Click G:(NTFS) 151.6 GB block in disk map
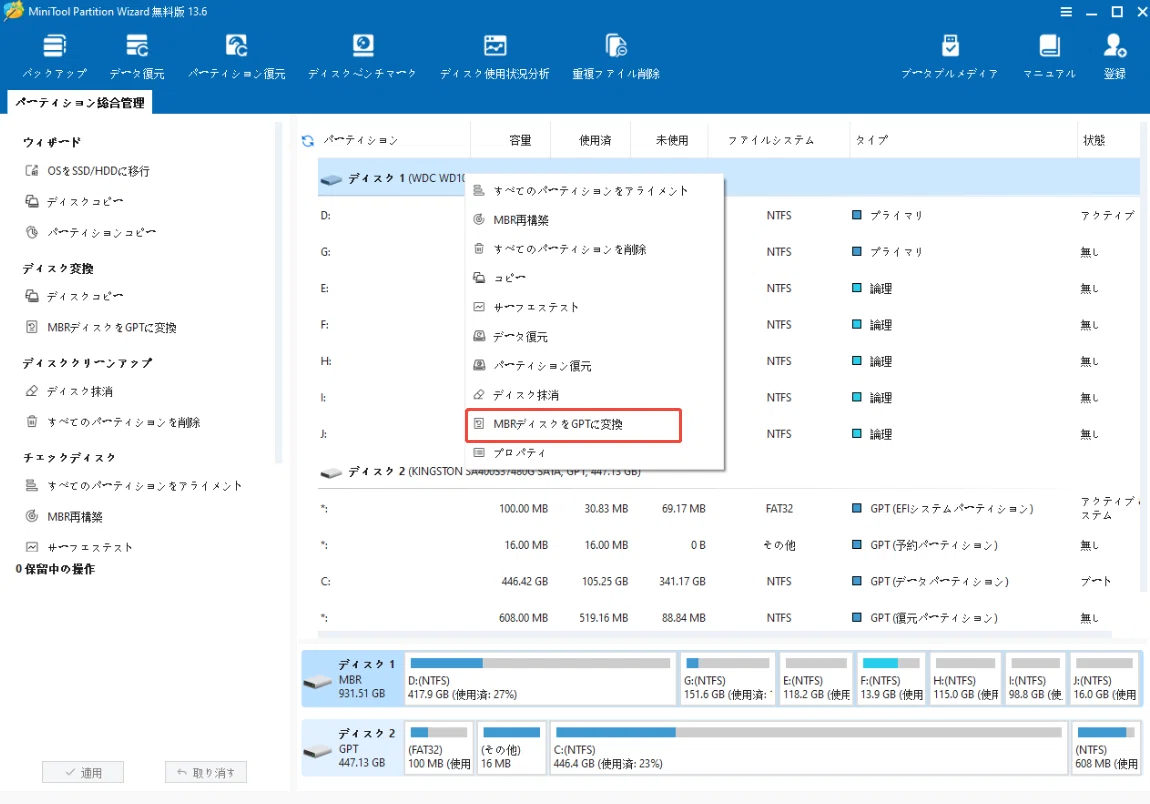The height and width of the screenshot is (804, 1150). coord(728,679)
